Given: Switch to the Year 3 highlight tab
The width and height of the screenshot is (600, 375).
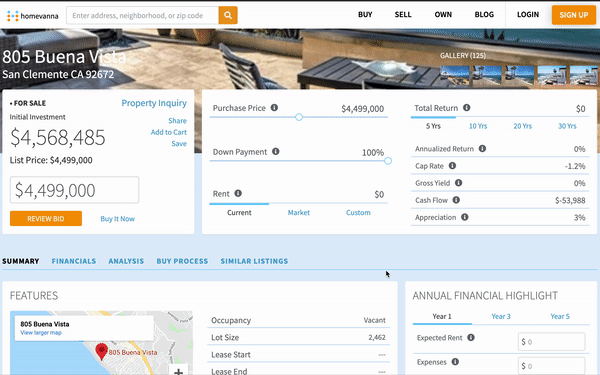Looking at the screenshot, I should pos(501,316).
